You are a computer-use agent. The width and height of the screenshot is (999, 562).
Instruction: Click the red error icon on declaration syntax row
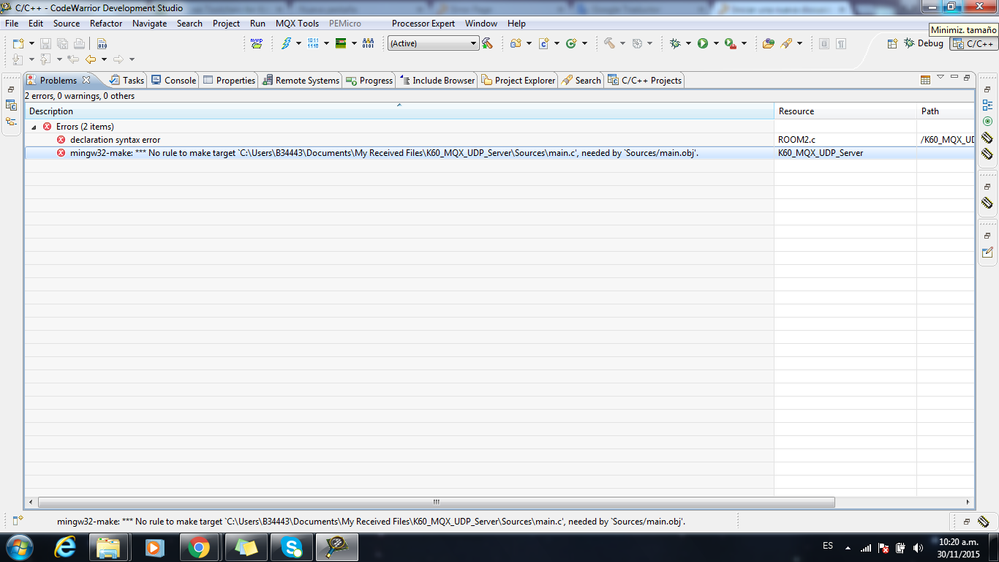61,140
